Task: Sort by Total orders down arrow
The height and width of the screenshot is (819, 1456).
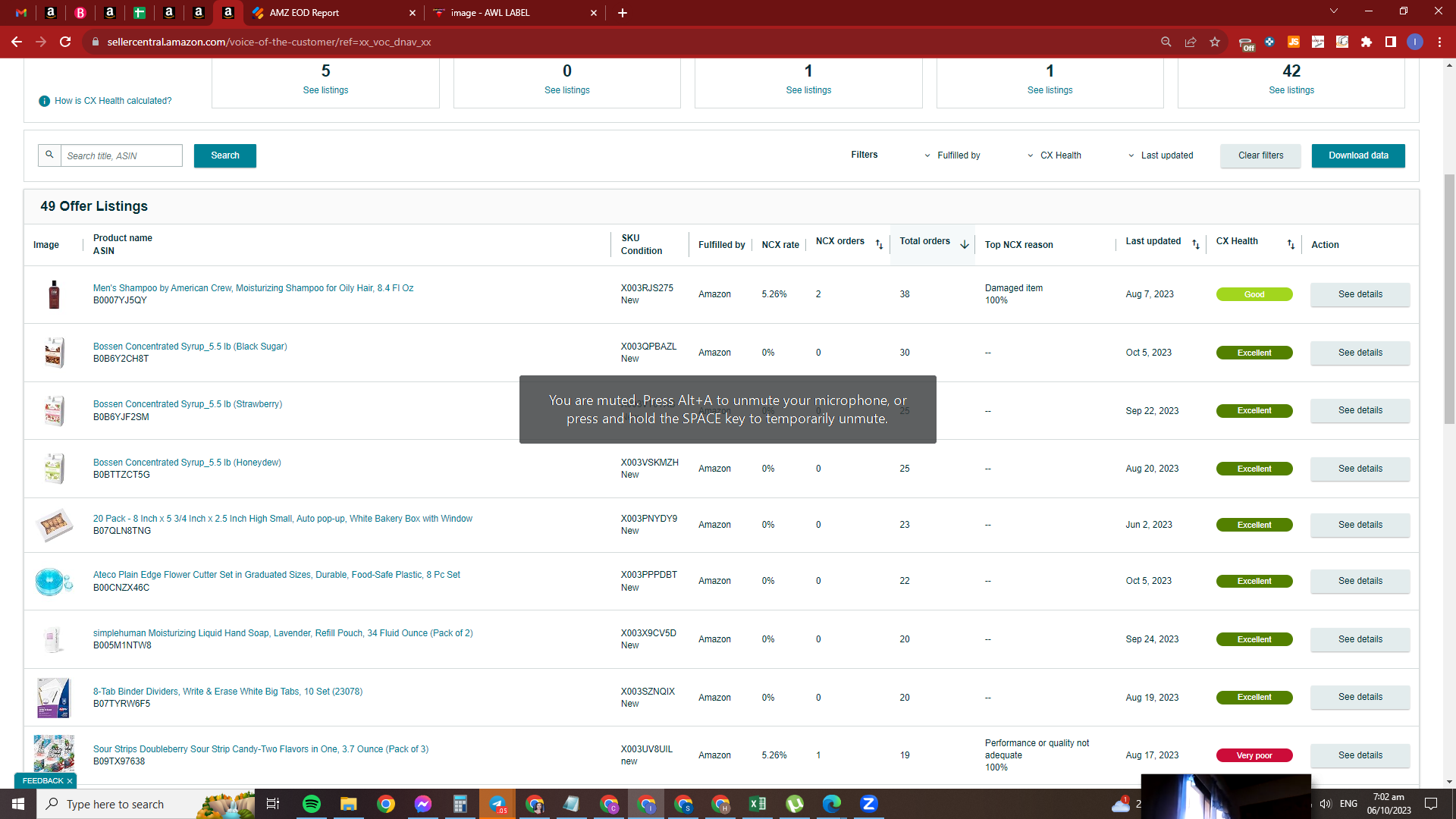Action: pyautogui.click(x=965, y=244)
